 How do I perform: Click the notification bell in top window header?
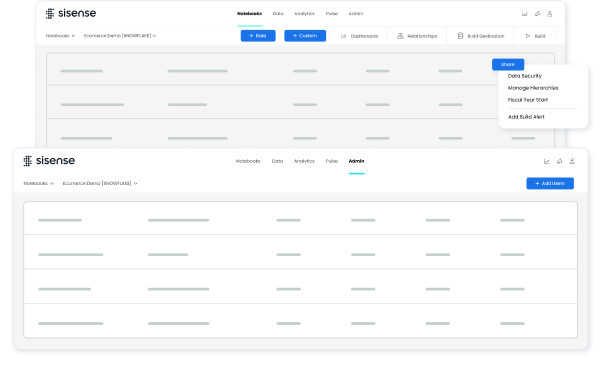coord(537,14)
